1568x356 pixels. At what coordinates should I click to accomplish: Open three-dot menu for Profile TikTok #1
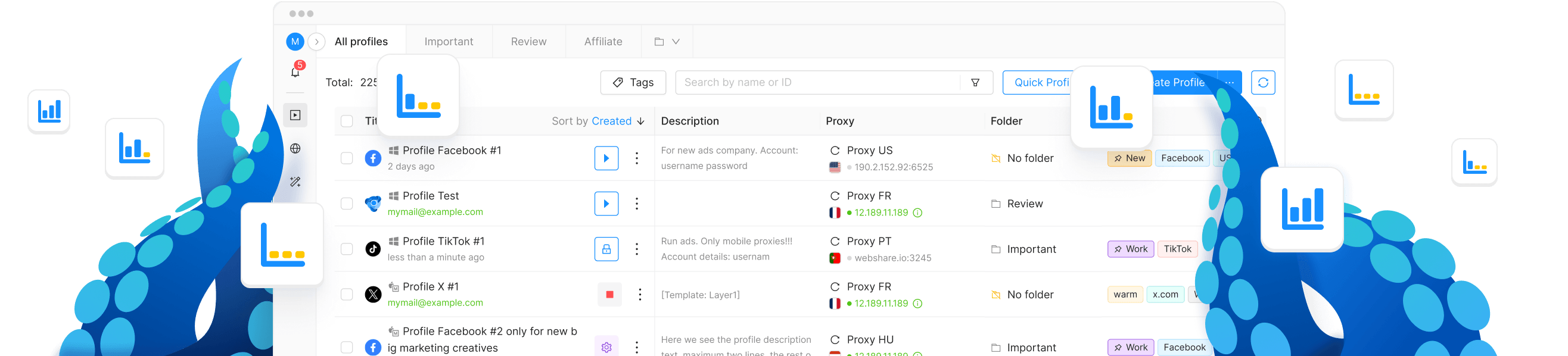(637, 249)
